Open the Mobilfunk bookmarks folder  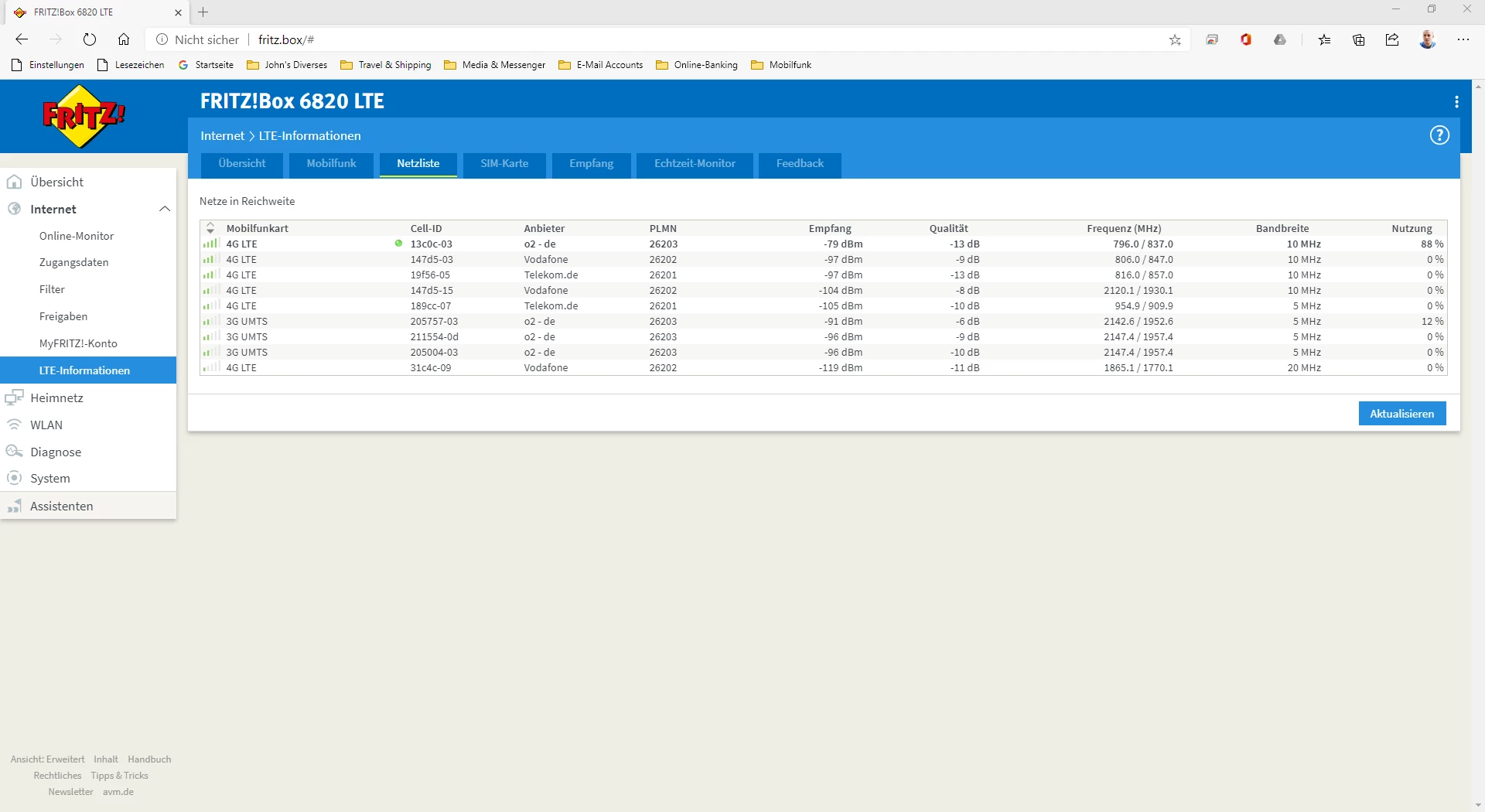[781, 65]
